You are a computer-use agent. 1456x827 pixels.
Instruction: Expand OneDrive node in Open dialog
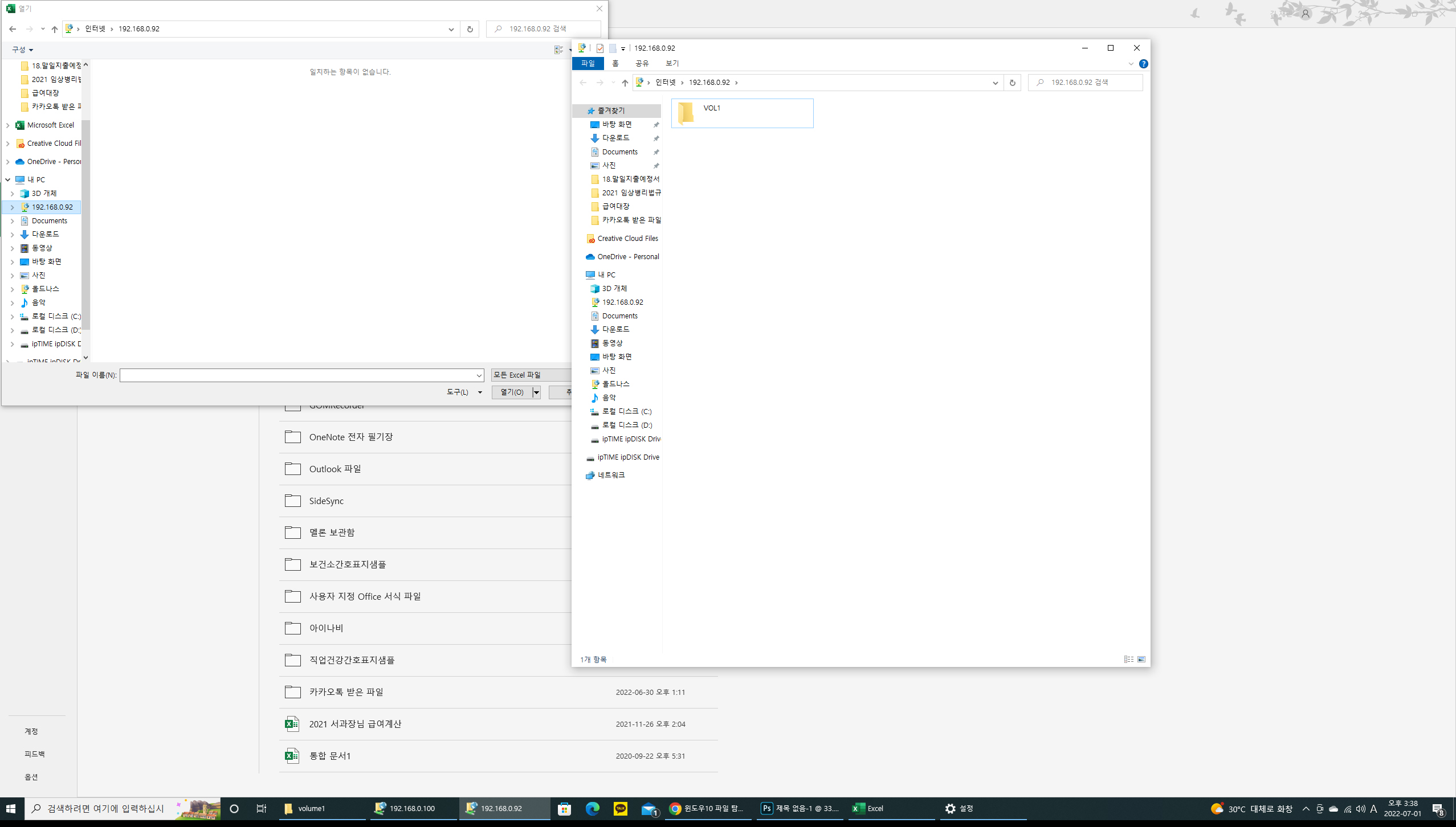pyautogui.click(x=8, y=162)
